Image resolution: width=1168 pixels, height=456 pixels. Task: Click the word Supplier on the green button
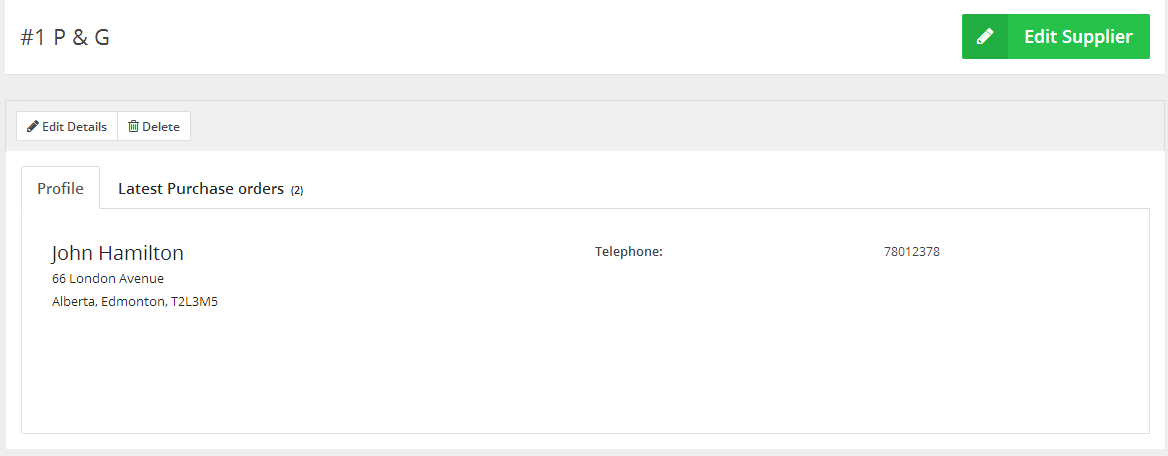point(1095,37)
